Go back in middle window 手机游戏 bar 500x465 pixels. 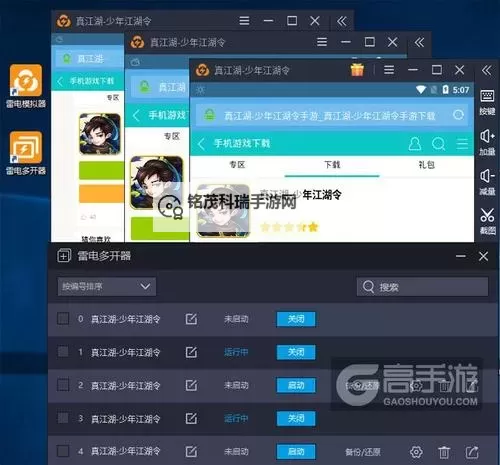click(x=136, y=115)
